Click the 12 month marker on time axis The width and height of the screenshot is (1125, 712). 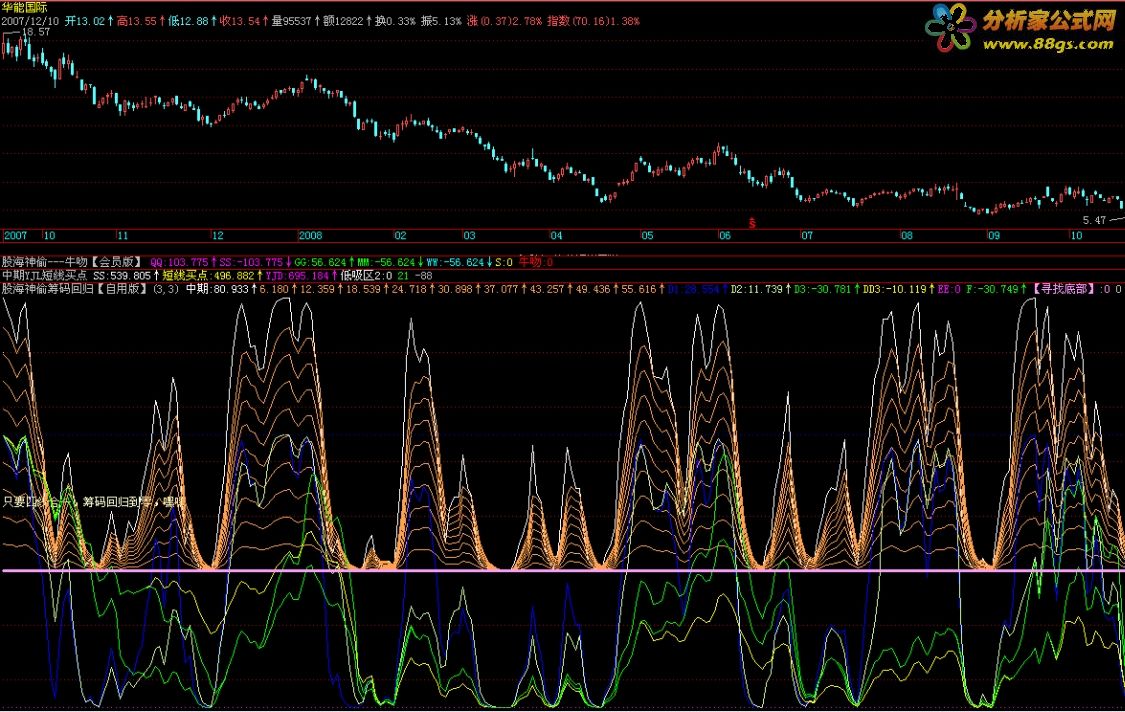217,235
